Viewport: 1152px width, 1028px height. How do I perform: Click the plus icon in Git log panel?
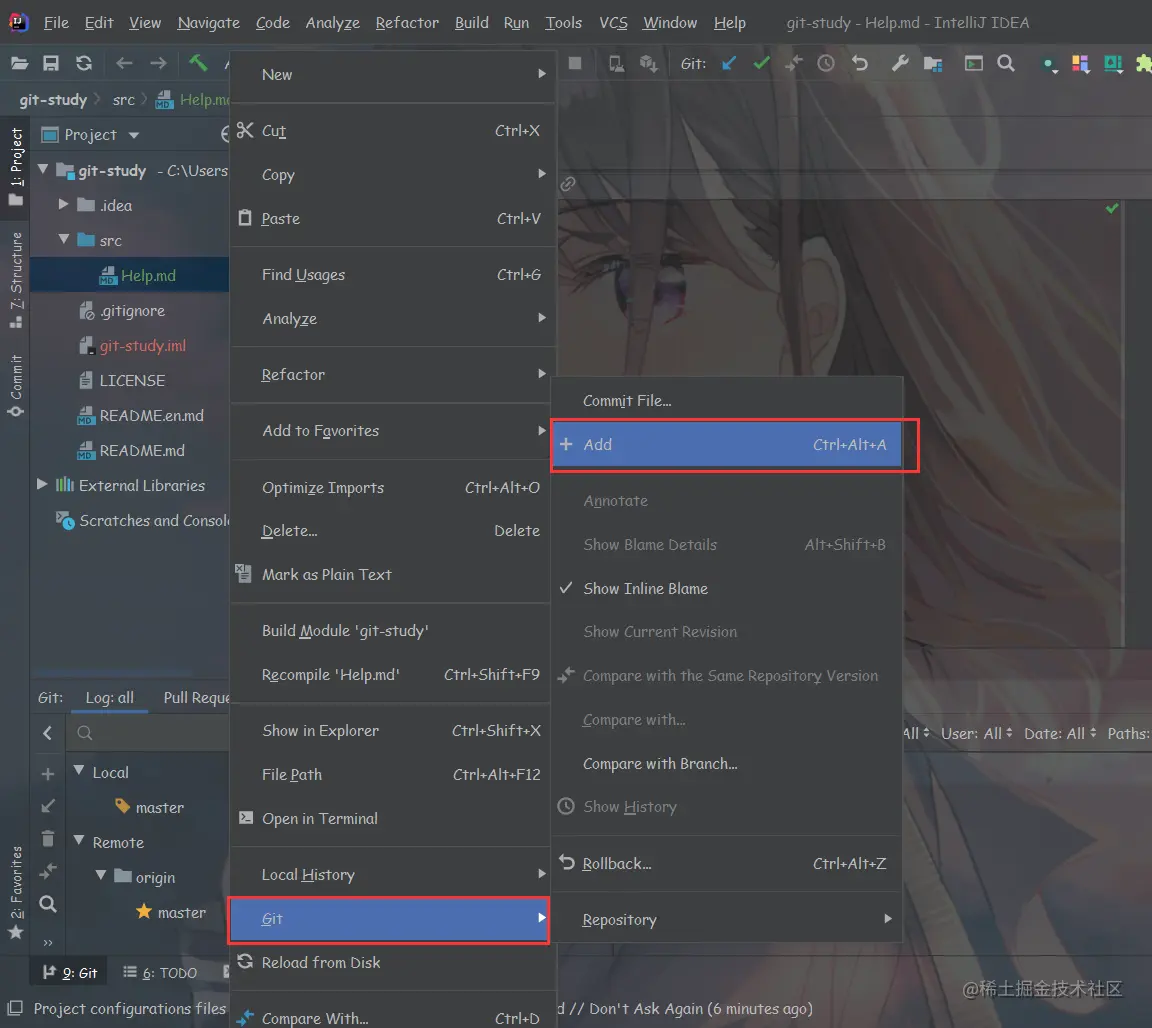(x=48, y=774)
